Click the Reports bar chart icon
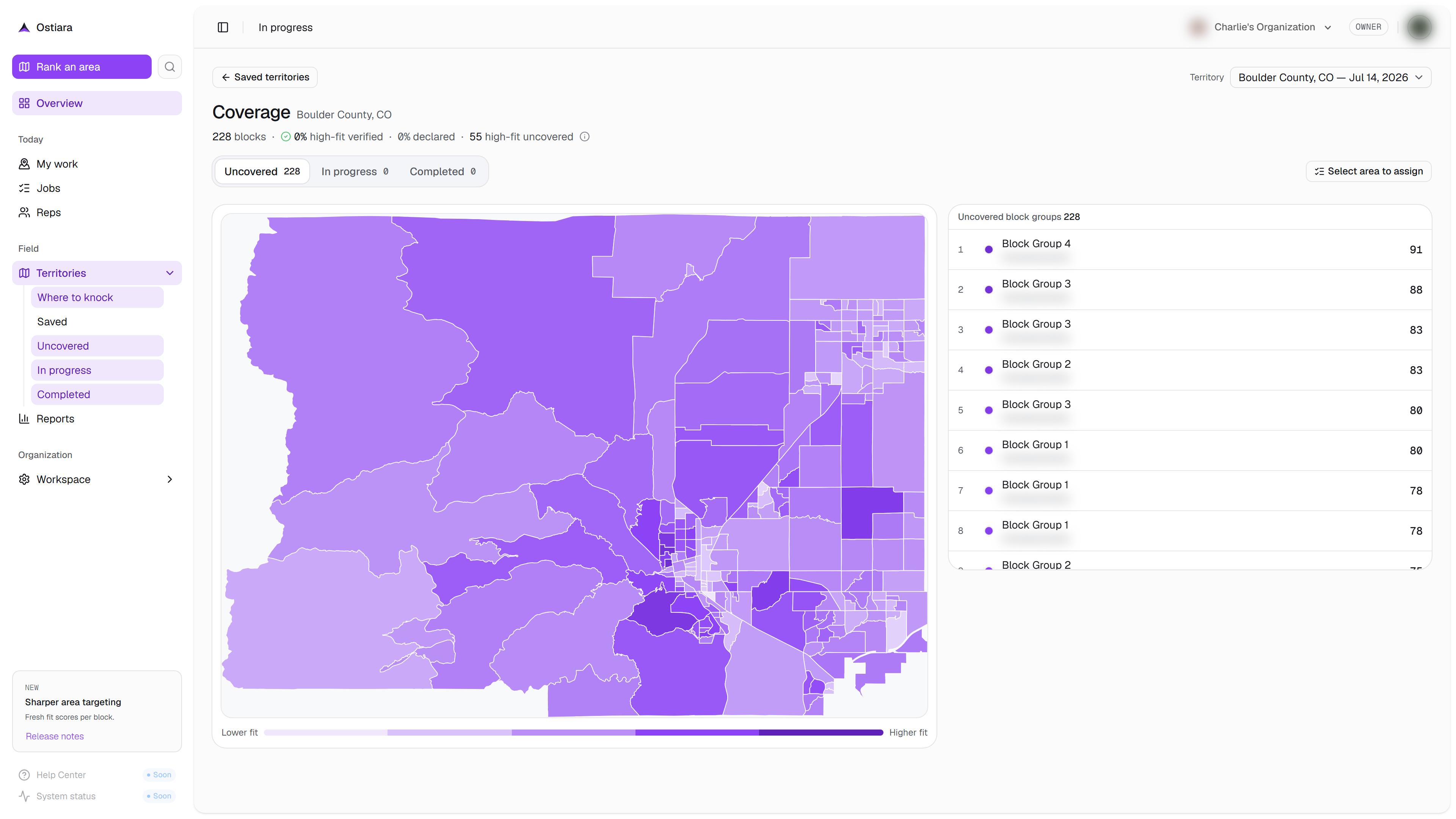 24,419
